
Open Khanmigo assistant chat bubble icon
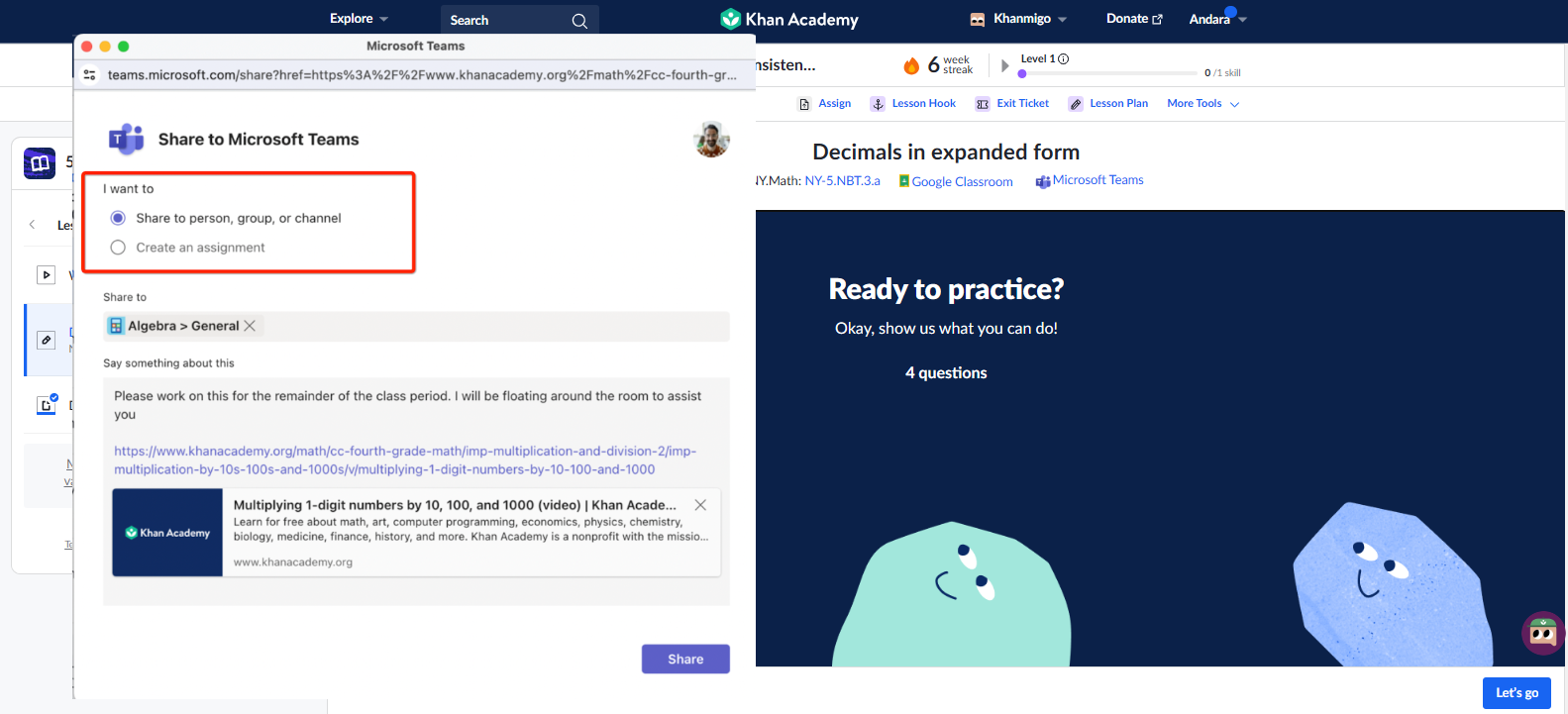1542,633
